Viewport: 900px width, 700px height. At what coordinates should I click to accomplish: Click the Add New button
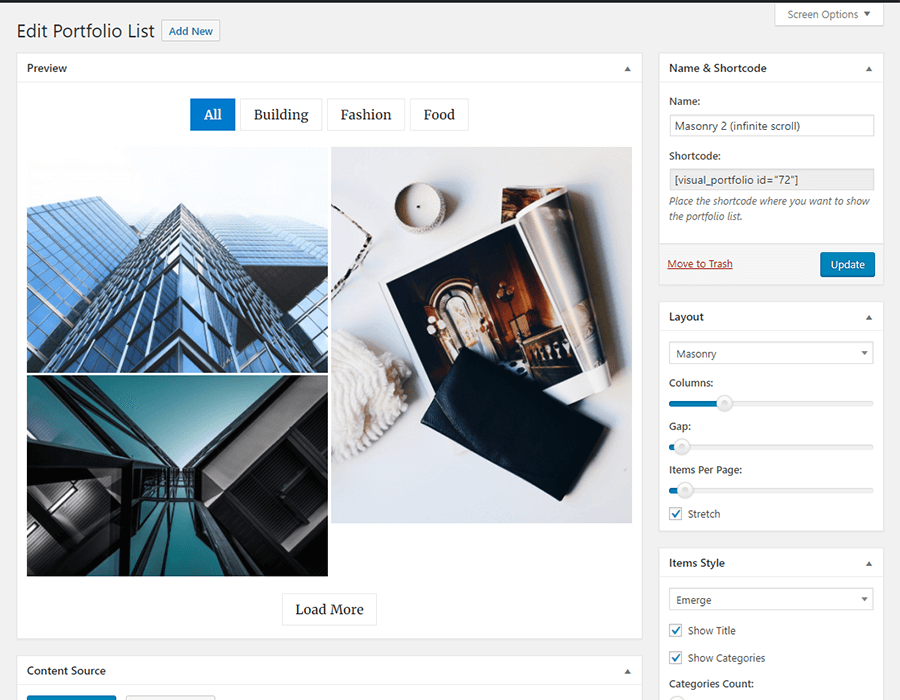click(191, 31)
